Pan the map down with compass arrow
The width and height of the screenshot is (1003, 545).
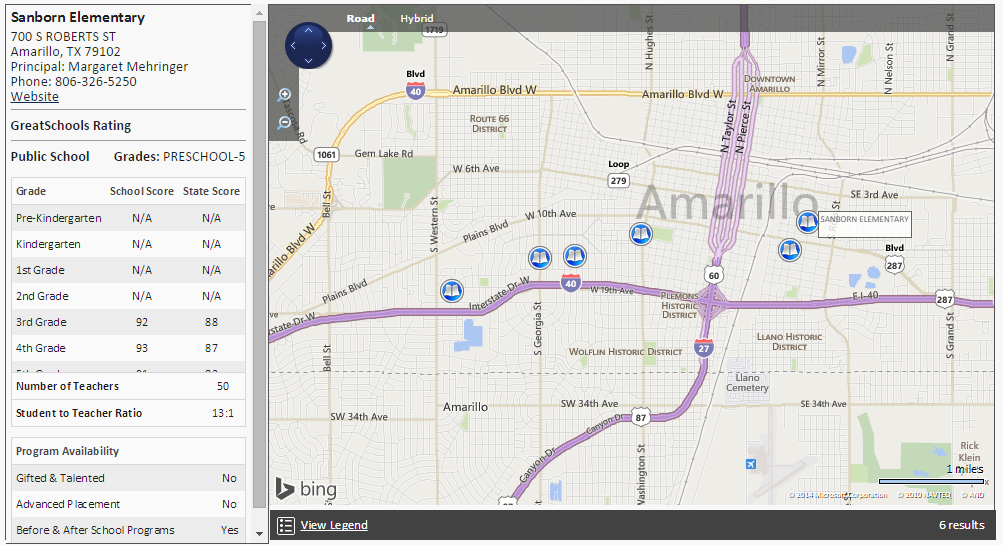click(x=308, y=61)
